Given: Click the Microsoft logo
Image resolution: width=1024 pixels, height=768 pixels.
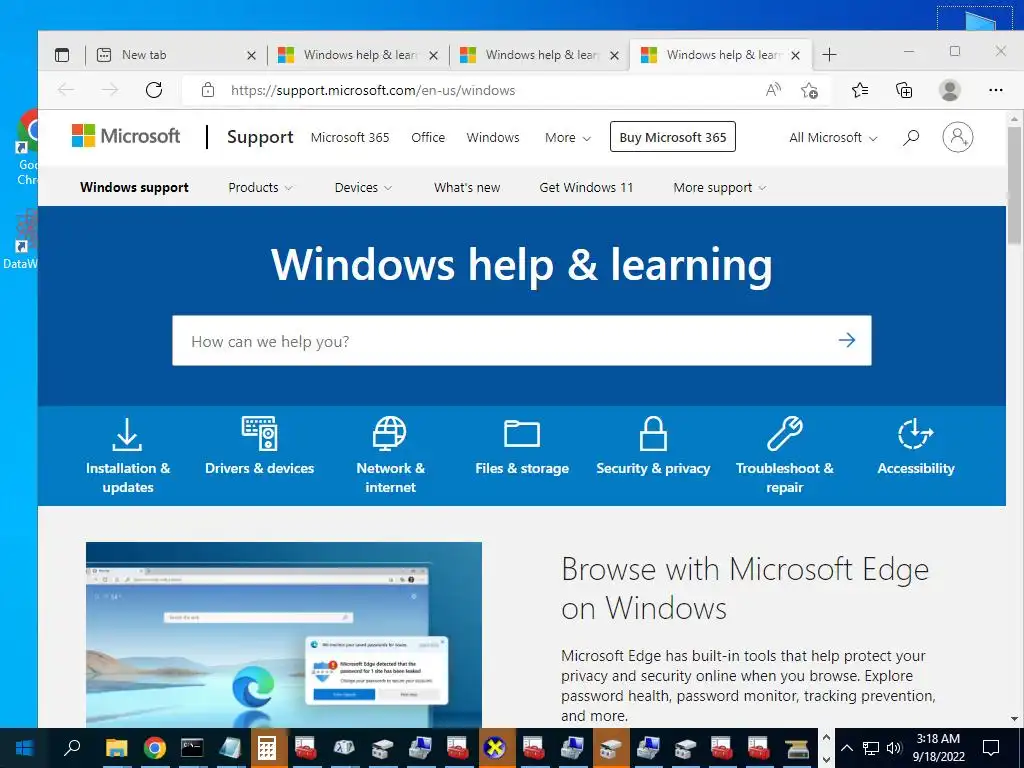Looking at the screenshot, I should [x=126, y=136].
